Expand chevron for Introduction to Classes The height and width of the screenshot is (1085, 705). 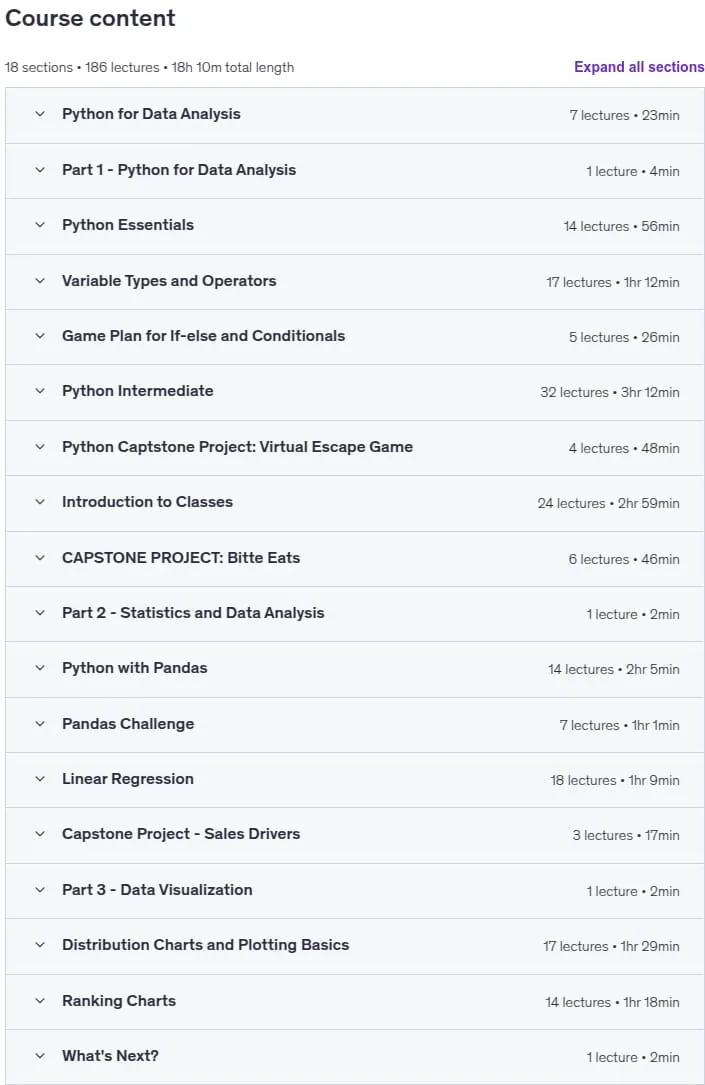click(x=40, y=502)
